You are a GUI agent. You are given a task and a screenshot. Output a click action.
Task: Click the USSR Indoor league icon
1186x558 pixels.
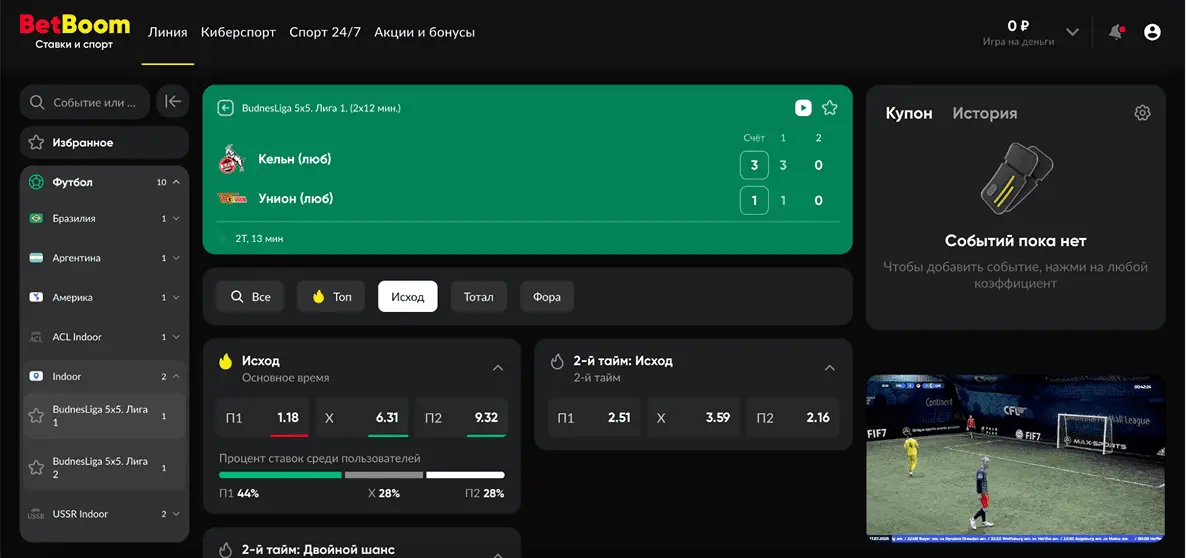(36, 514)
